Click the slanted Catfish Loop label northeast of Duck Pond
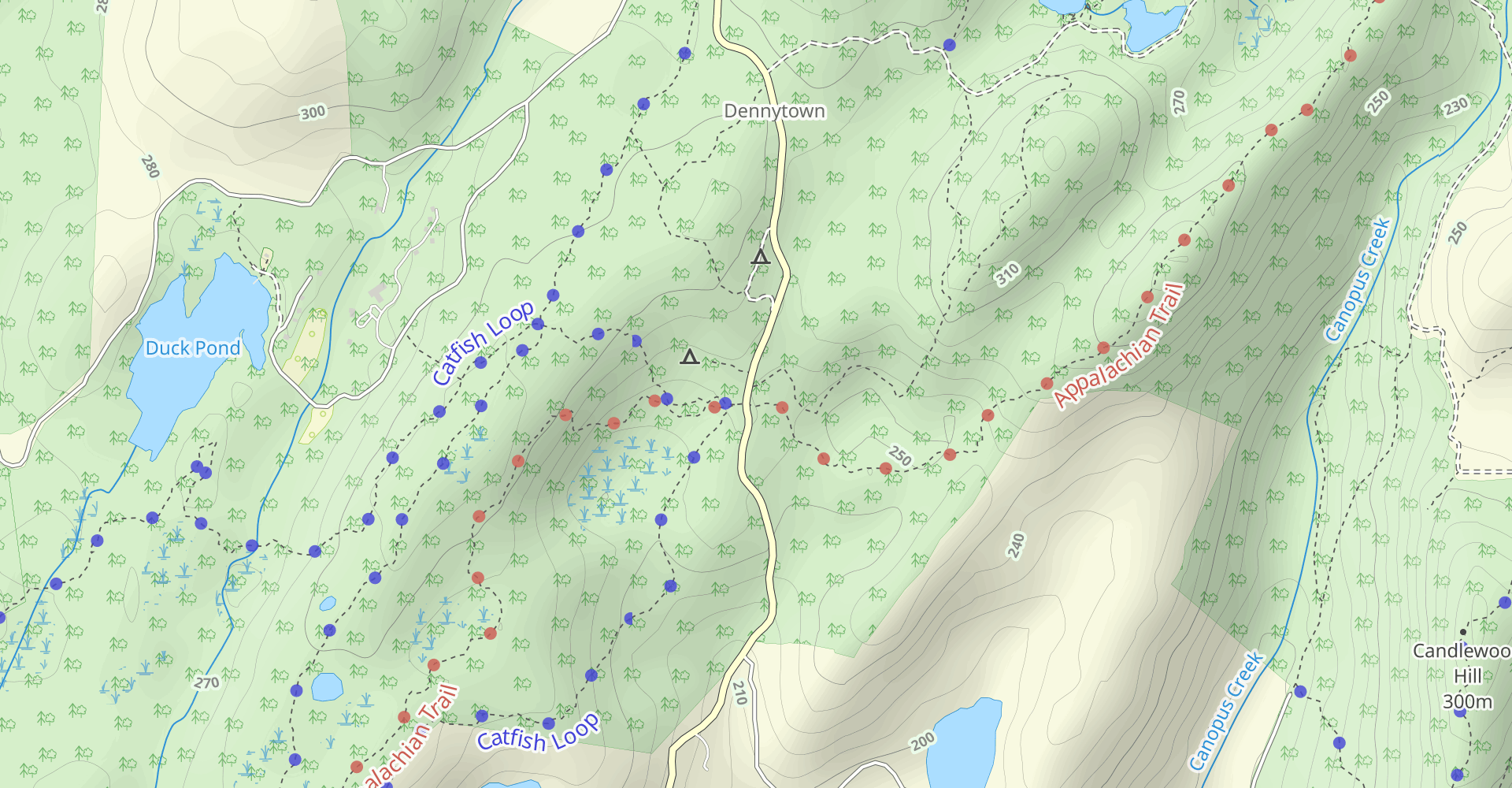This screenshot has height=788, width=1512. (x=484, y=343)
